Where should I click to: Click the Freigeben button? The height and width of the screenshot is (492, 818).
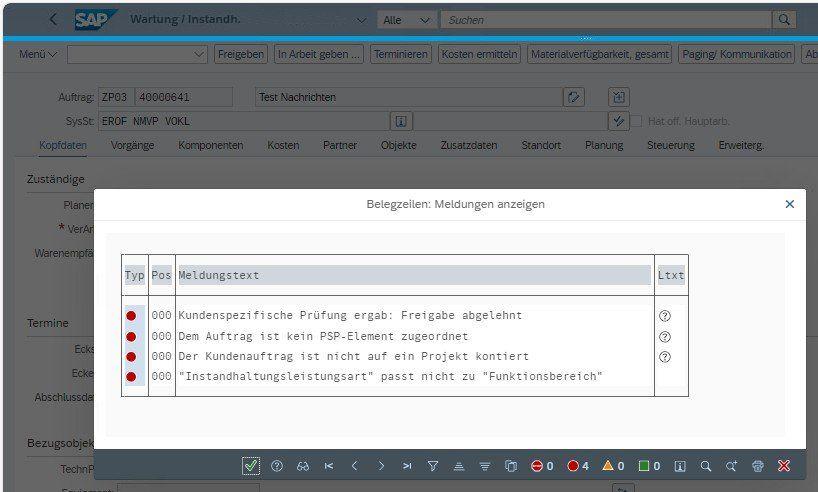[x=240, y=54]
